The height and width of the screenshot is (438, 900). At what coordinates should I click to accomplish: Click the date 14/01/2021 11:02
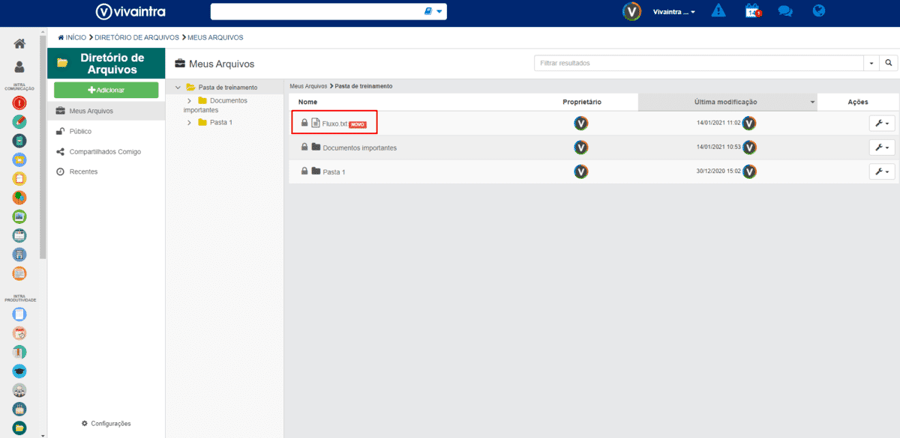(x=718, y=123)
